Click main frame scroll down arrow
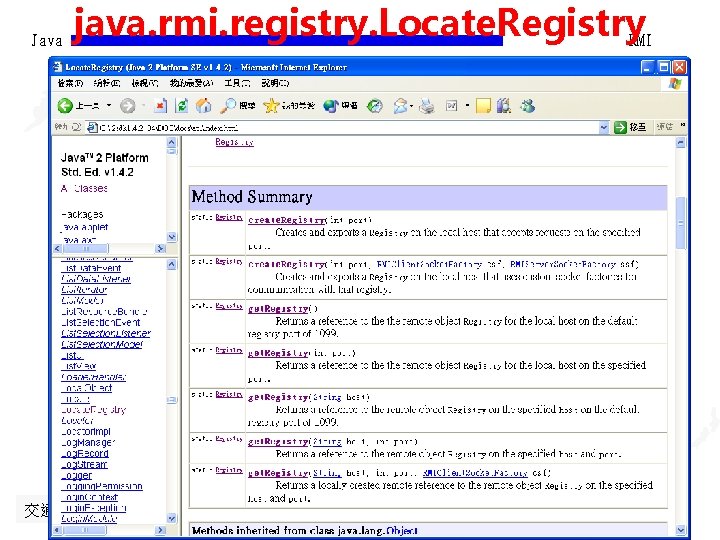 pyautogui.click(x=681, y=530)
